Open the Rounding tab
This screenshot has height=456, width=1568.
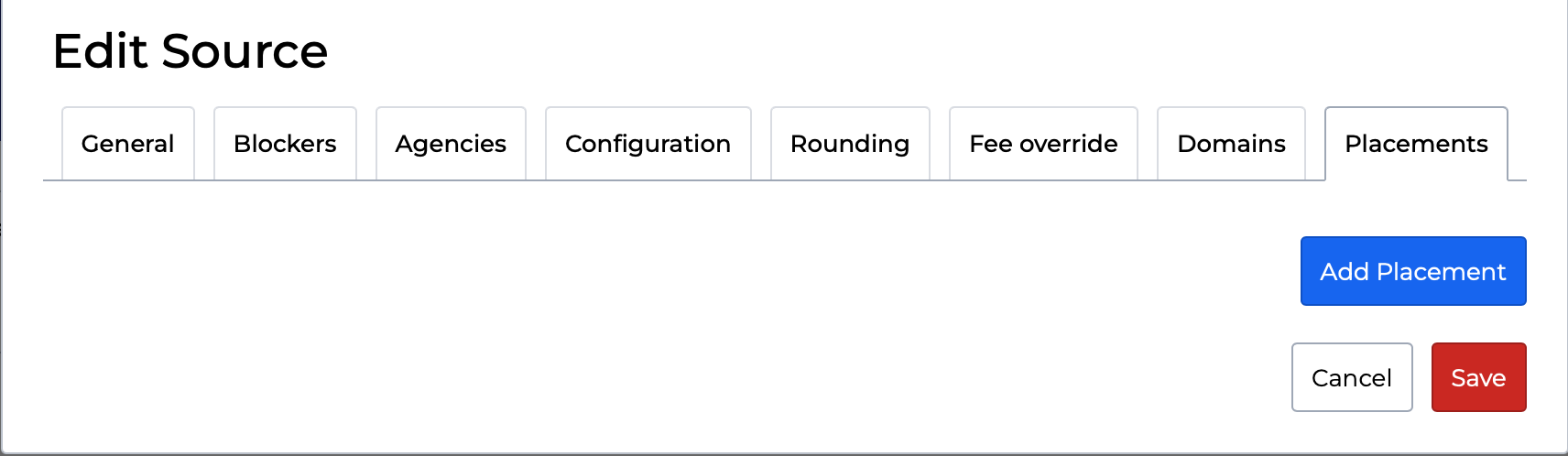pos(849,144)
